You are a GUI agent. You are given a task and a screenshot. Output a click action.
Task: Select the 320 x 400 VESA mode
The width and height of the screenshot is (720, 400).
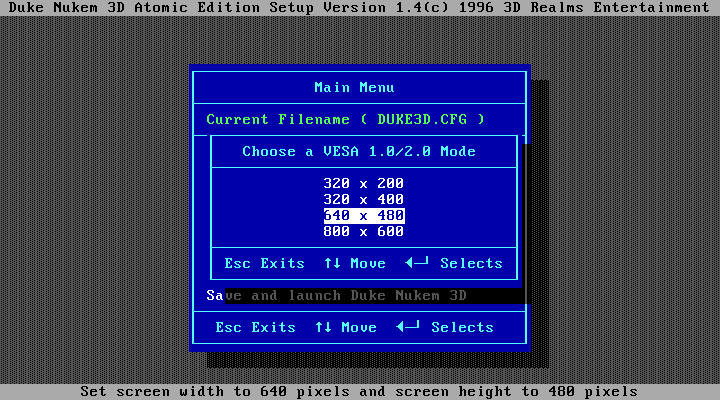[x=364, y=199]
